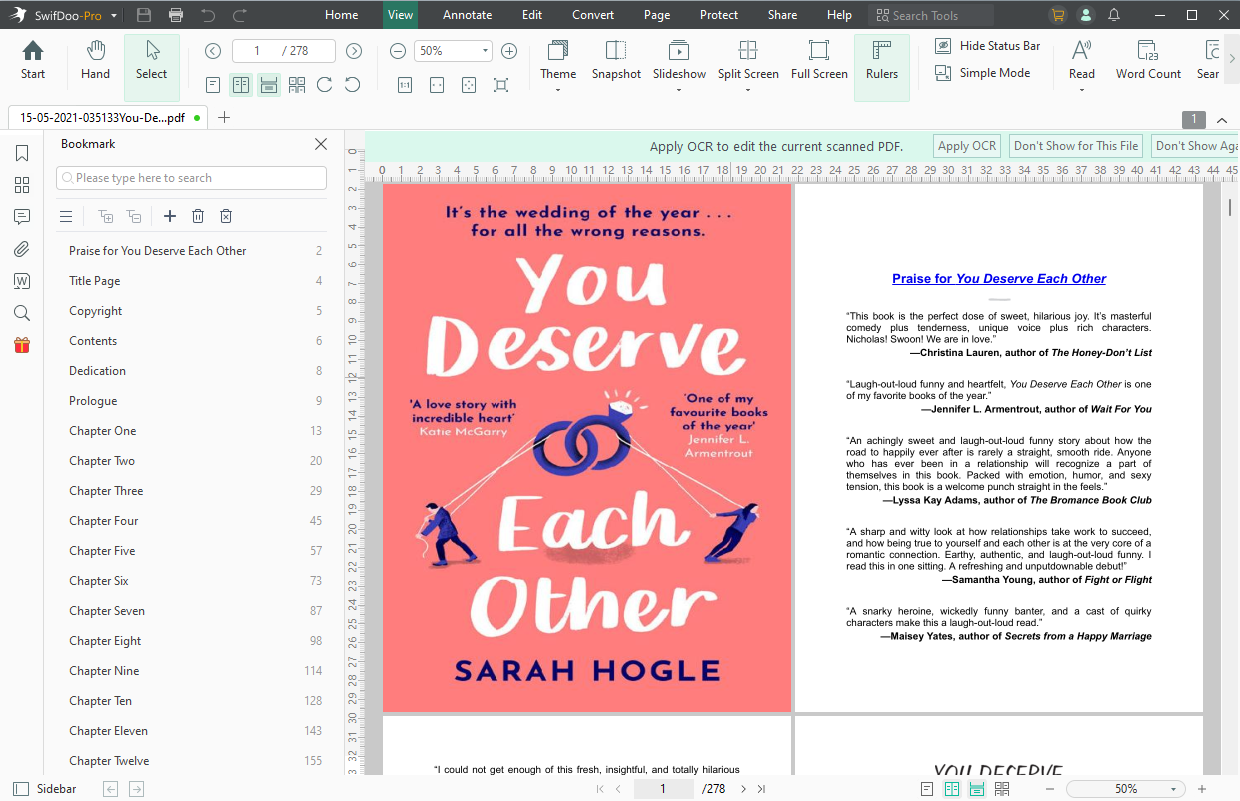Toggle continuous scroll in the status bar
The image size is (1240, 801).
(x=977, y=789)
